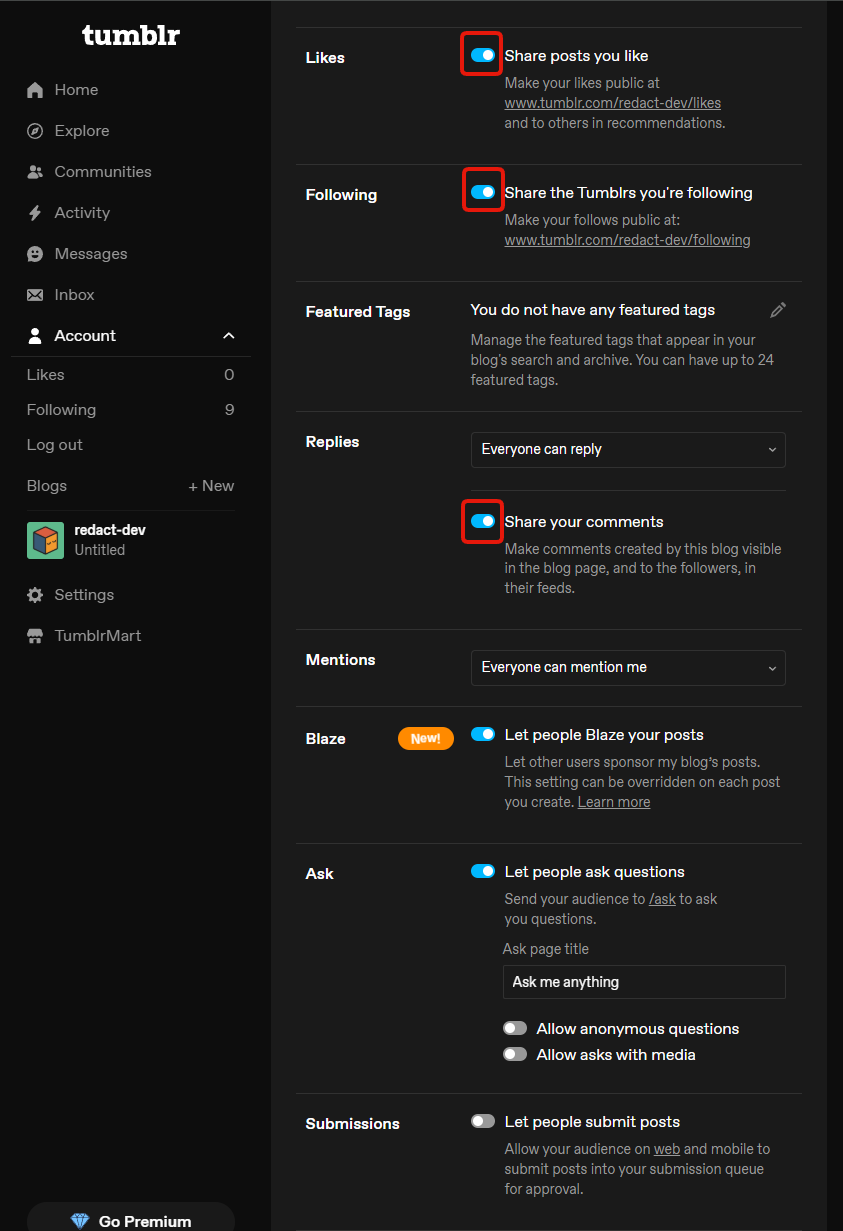Open Messages from sidebar
Viewport: 843px width, 1231px height.
pyautogui.click(x=91, y=254)
